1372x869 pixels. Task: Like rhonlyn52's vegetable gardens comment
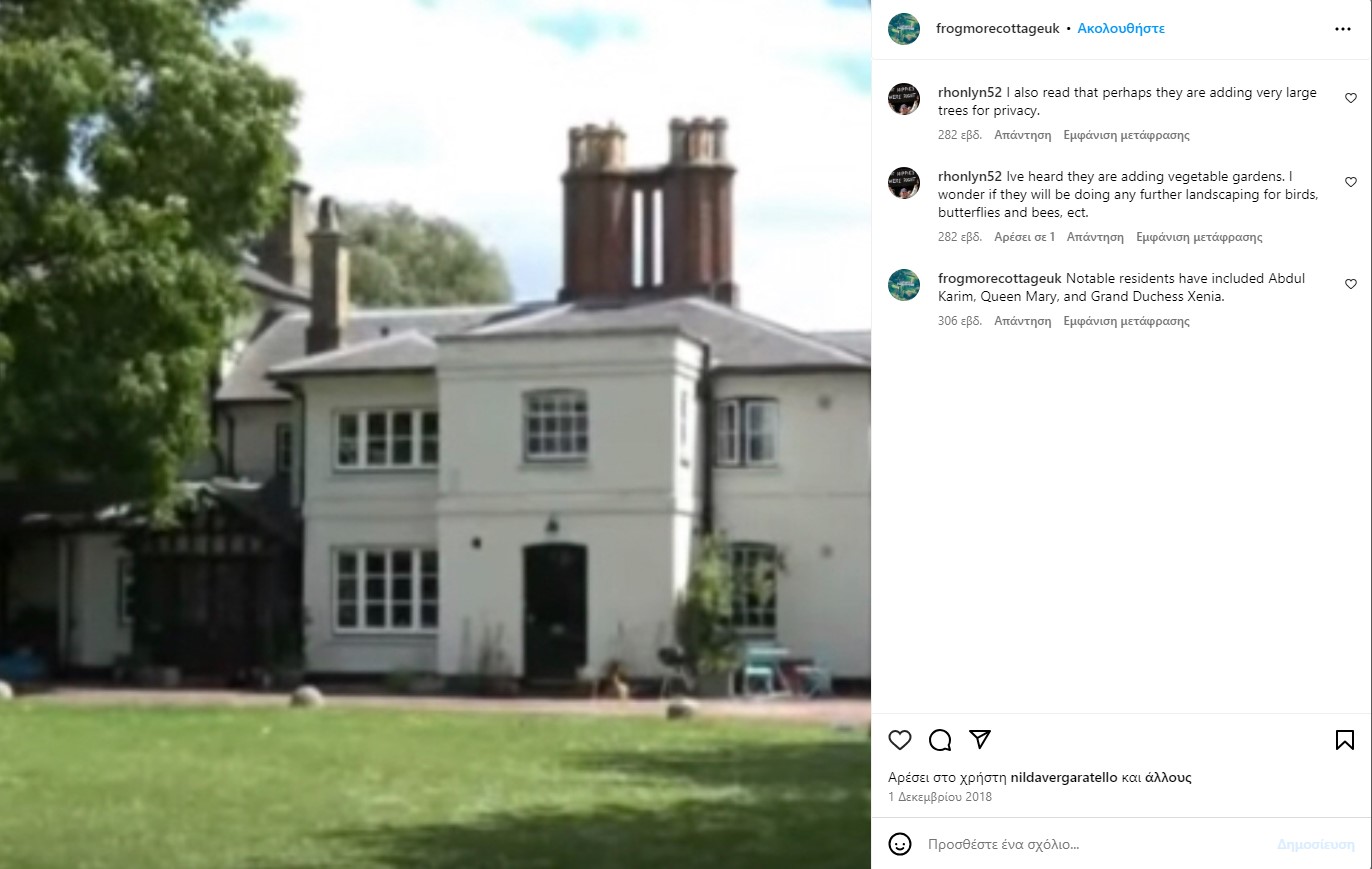(1351, 182)
